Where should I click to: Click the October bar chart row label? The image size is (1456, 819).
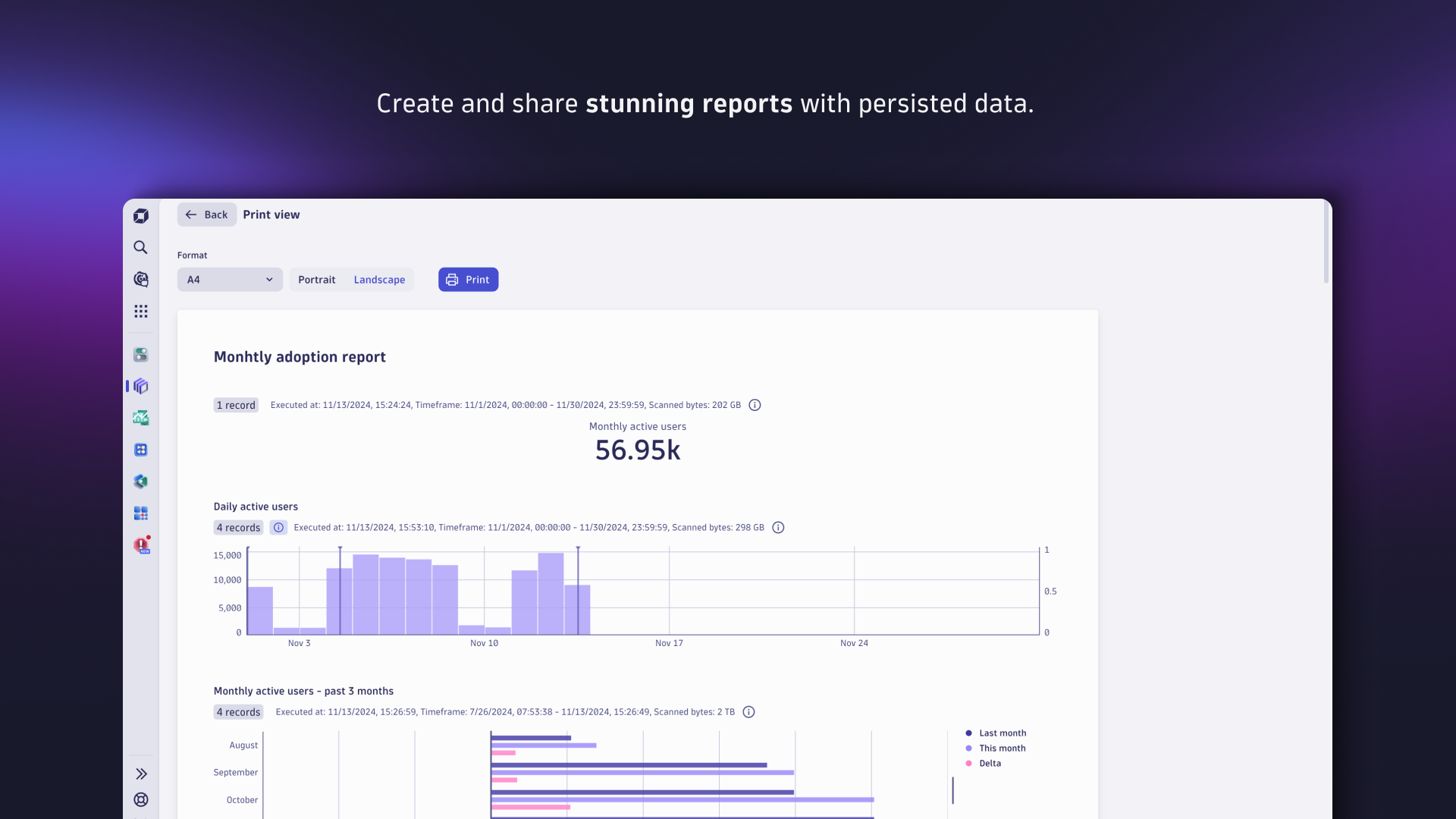pos(242,800)
